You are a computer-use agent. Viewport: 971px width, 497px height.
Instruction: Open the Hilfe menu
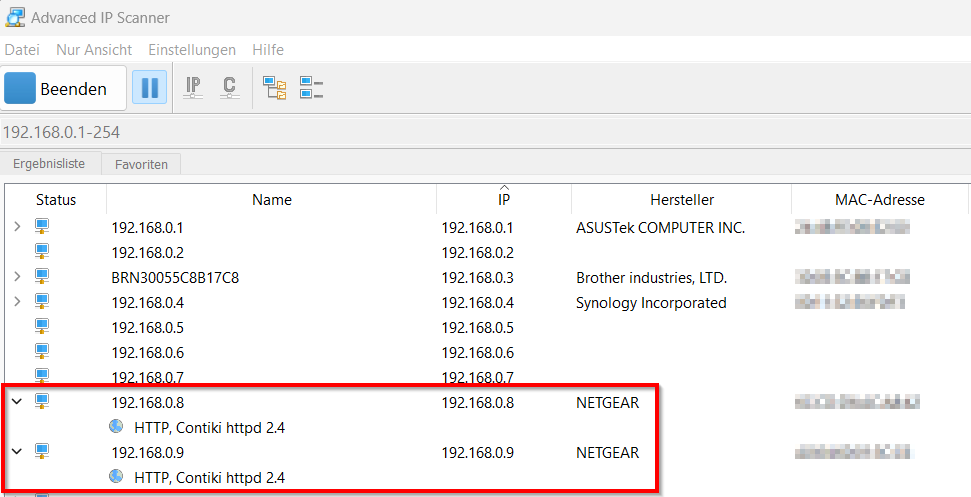coord(268,50)
